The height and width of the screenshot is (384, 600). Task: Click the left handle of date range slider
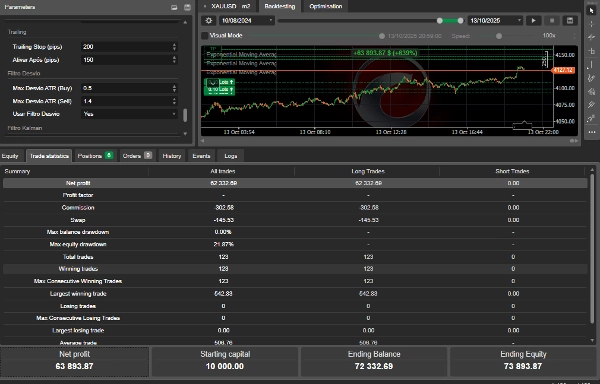(440, 21)
